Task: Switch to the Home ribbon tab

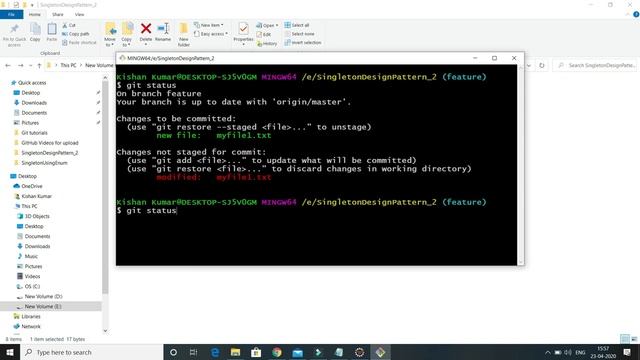Action: coord(35,14)
